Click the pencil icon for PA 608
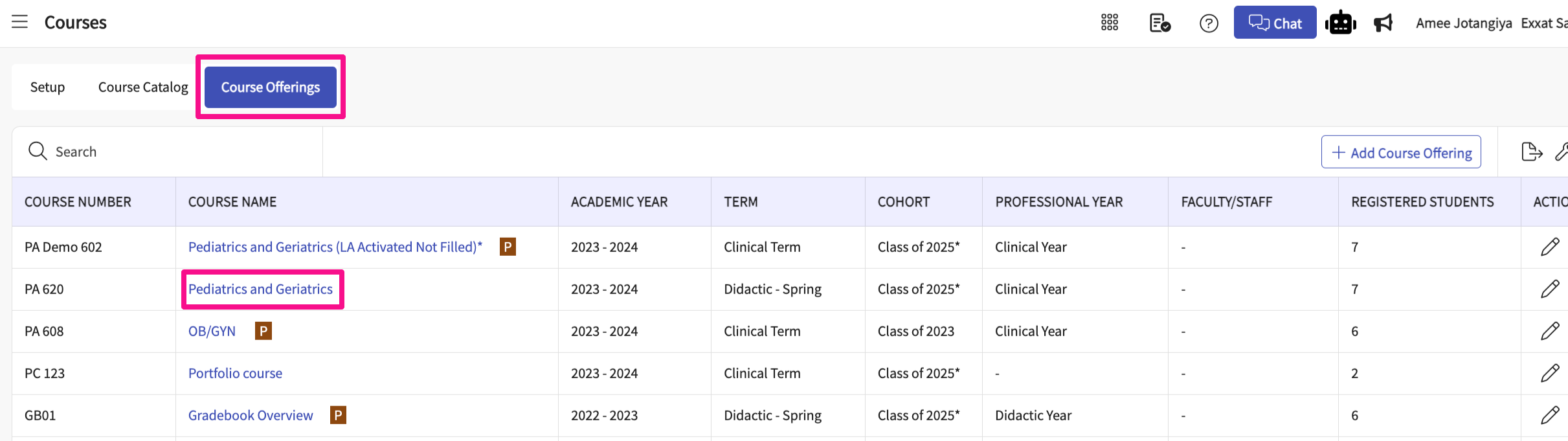1568x441 pixels. [x=1550, y=331]
